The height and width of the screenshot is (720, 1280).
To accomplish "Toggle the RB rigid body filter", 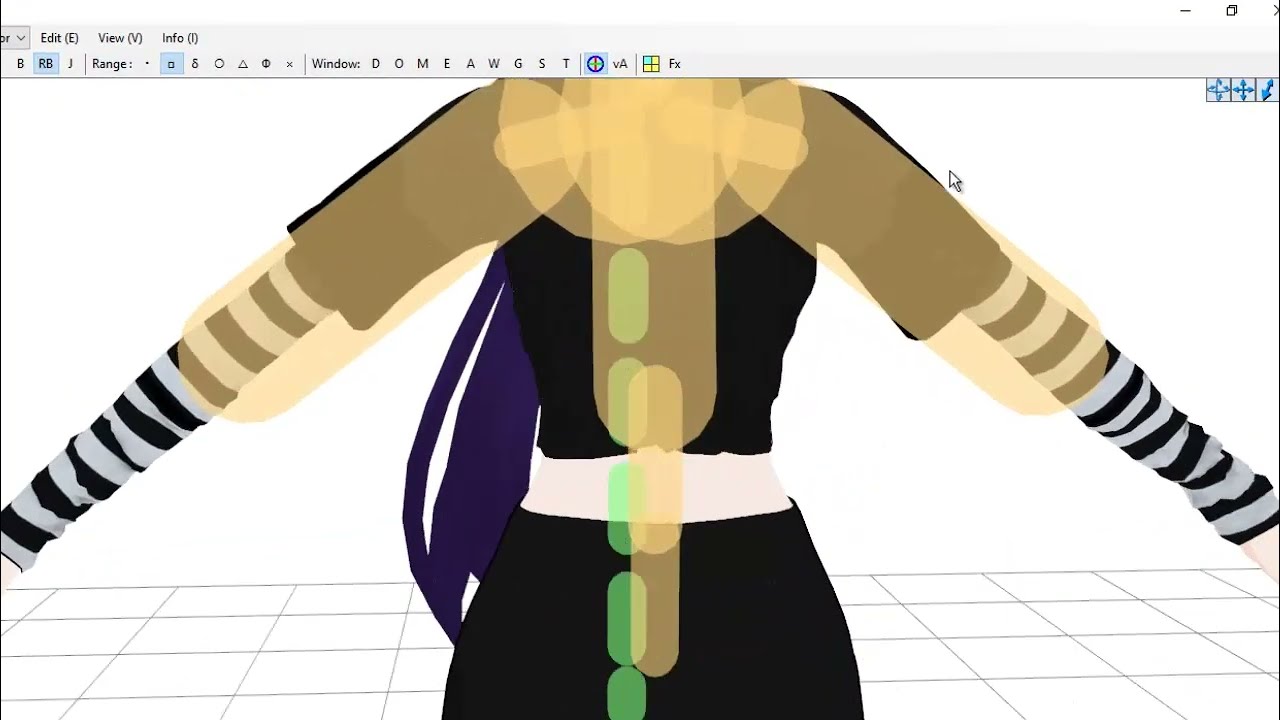I will [46, 64].
